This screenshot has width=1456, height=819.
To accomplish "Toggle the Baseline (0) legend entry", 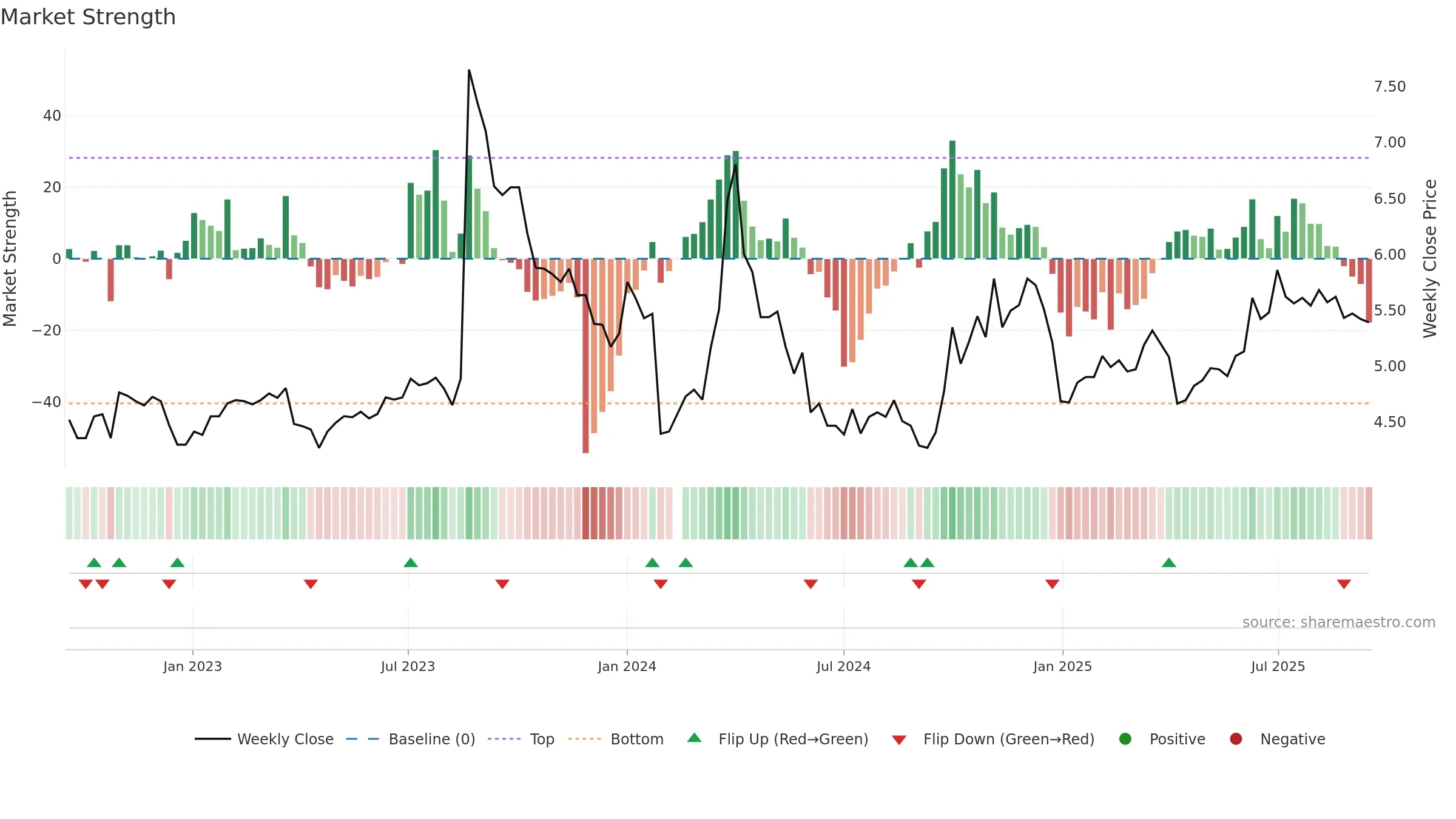I will 411,739.
